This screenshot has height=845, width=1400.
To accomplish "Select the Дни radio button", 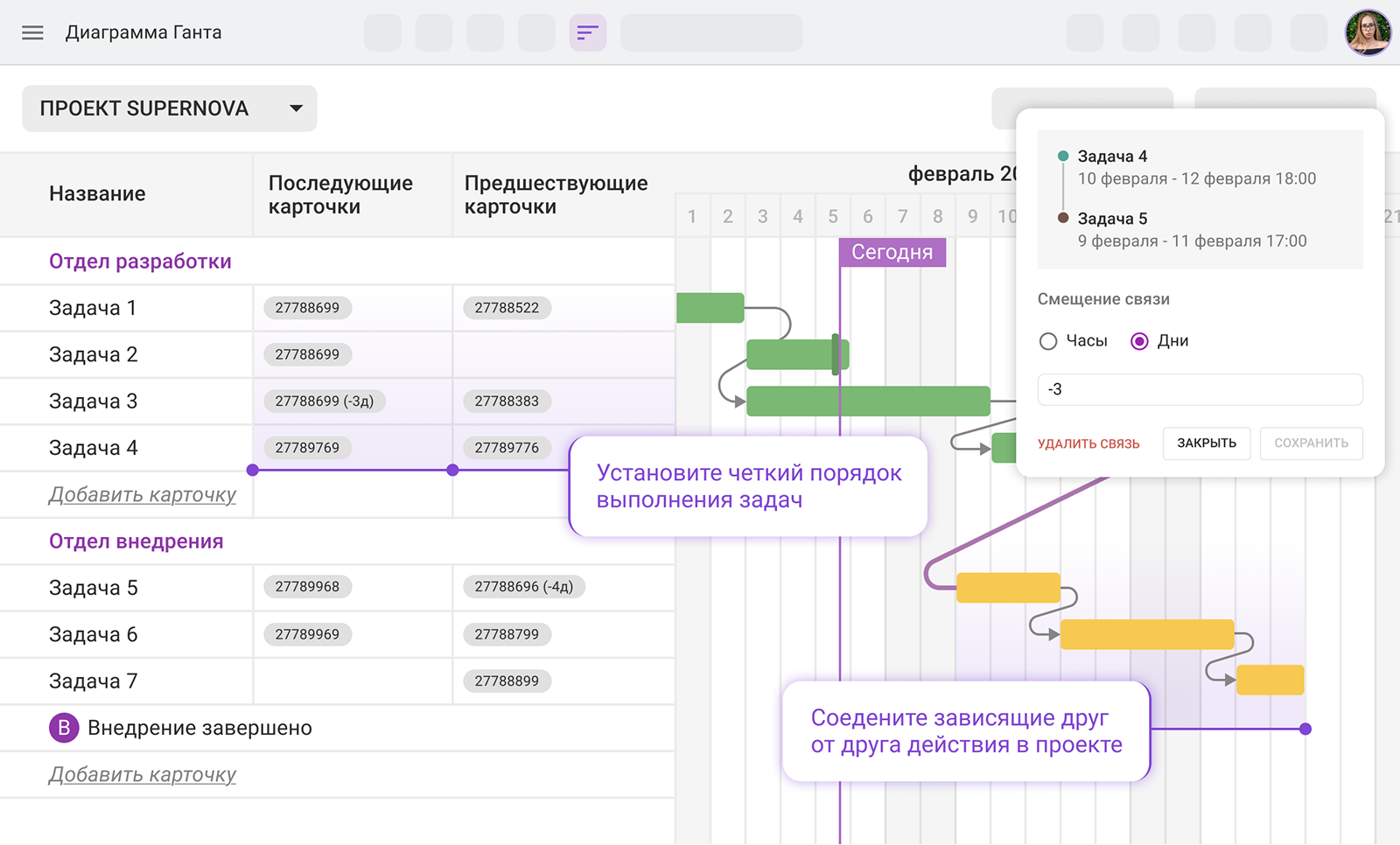I will coord(1139,341).
